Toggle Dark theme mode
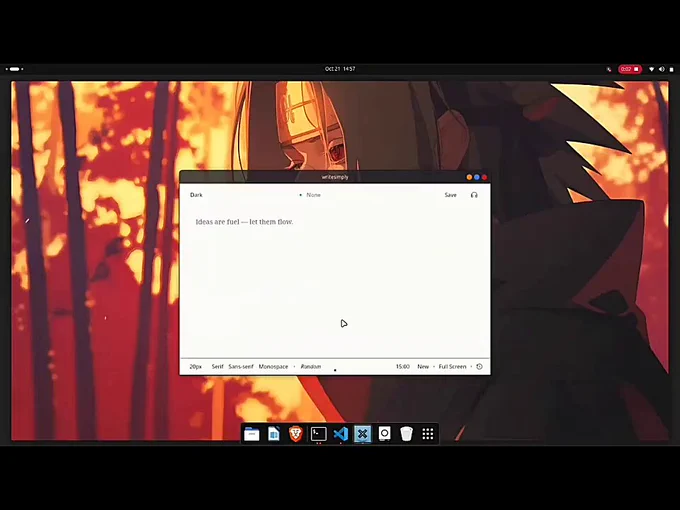This screenshot has height=510, width=680. coord(196,195)
